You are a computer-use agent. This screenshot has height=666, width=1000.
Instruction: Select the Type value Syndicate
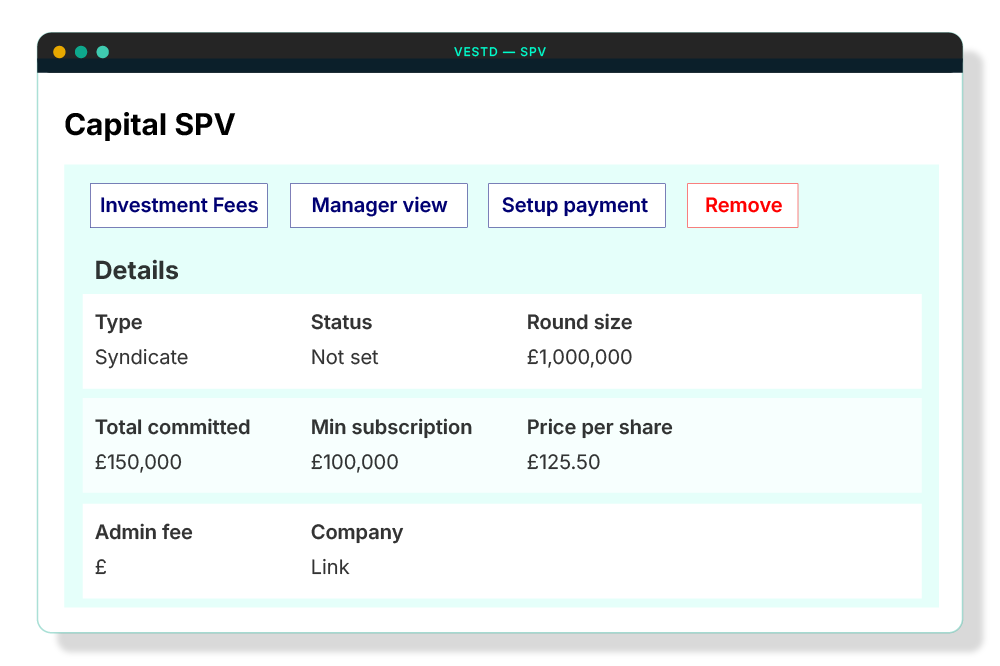(x=142, y=357)
